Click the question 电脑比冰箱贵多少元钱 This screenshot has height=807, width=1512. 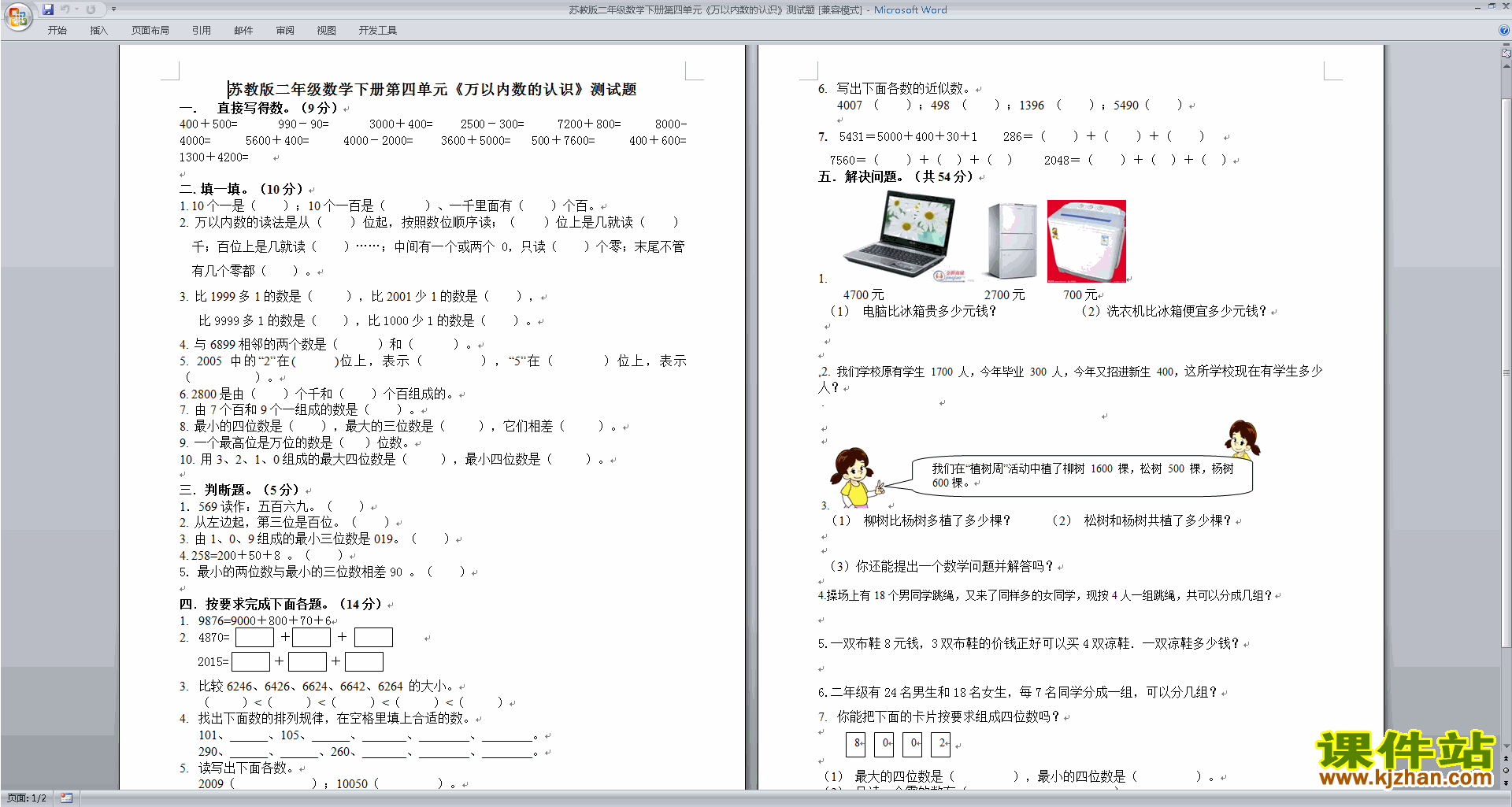pos(930,311)
